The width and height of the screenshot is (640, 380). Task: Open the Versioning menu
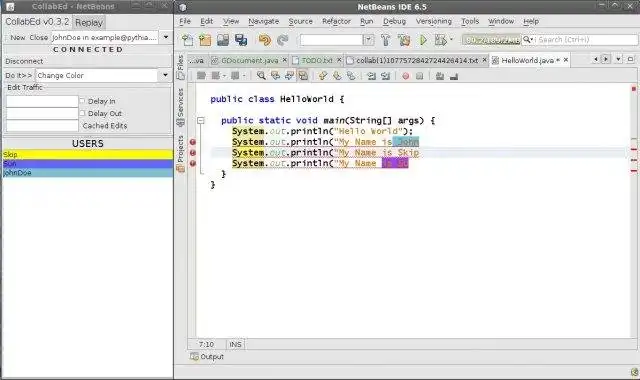(x=433, y=21)
